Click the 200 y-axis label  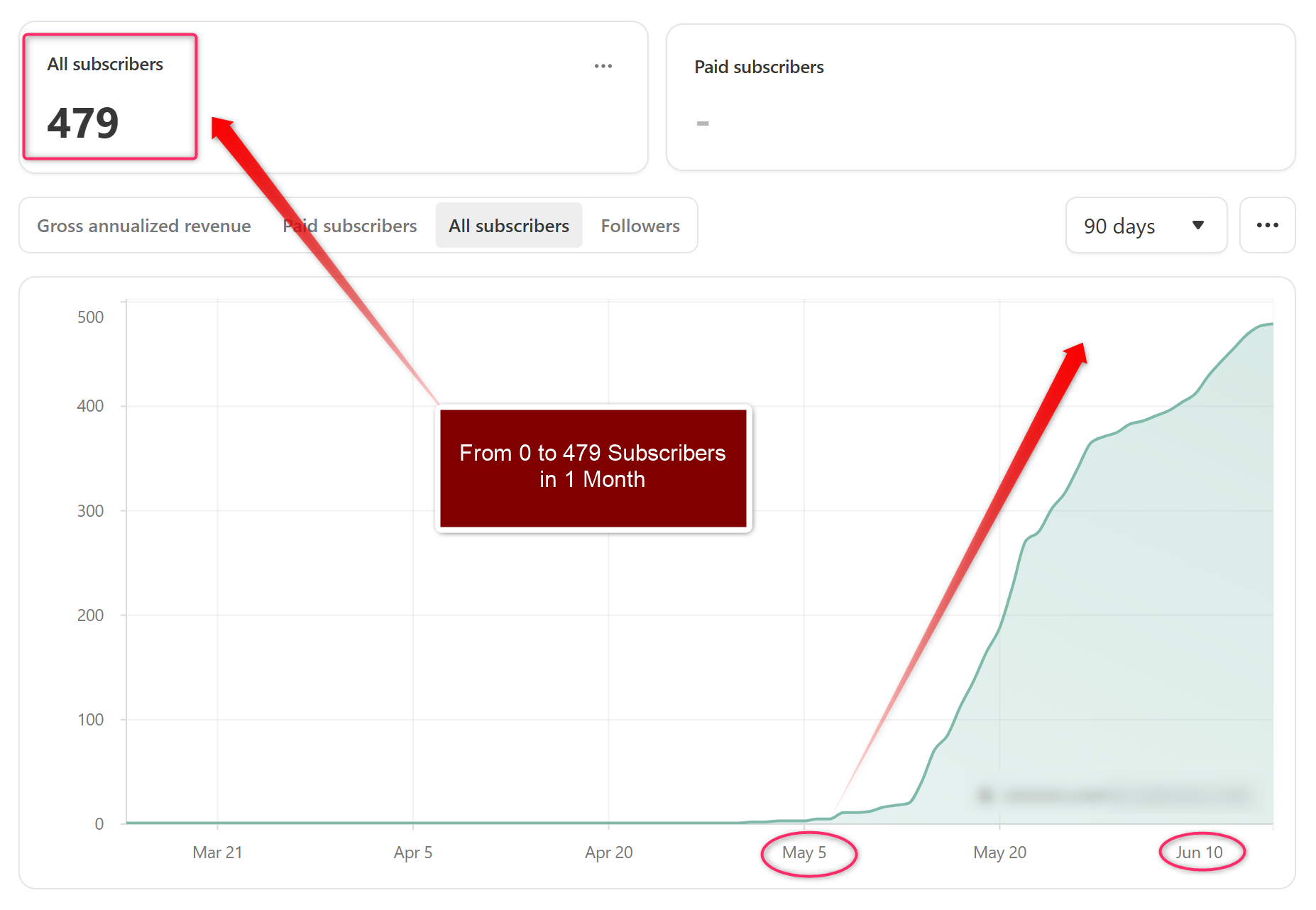pos(90,615)
